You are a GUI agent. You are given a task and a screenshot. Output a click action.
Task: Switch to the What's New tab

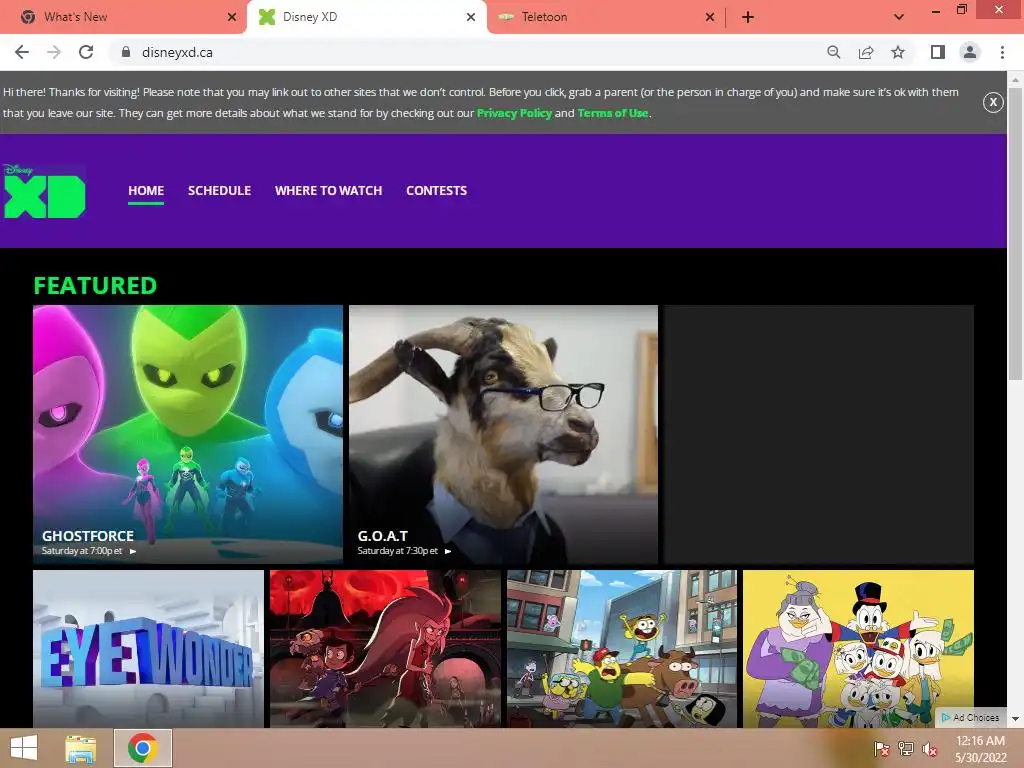122,17
